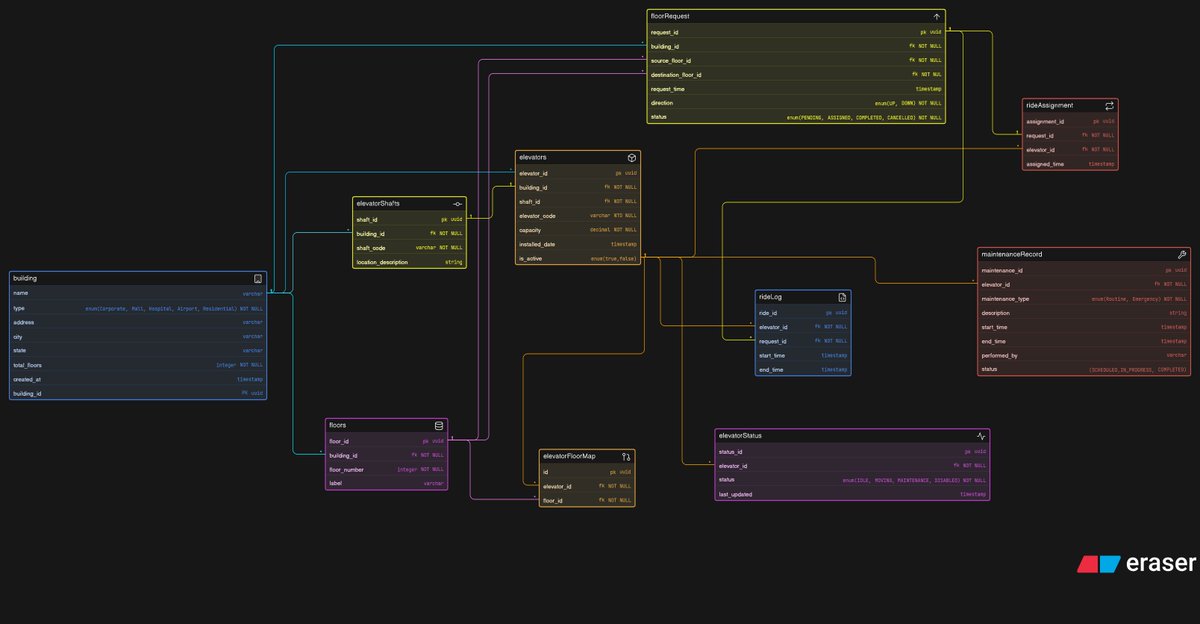Click last_updated field in elevatorStatus
This screenshot has height=624, width=1200.
pos(852,494)
